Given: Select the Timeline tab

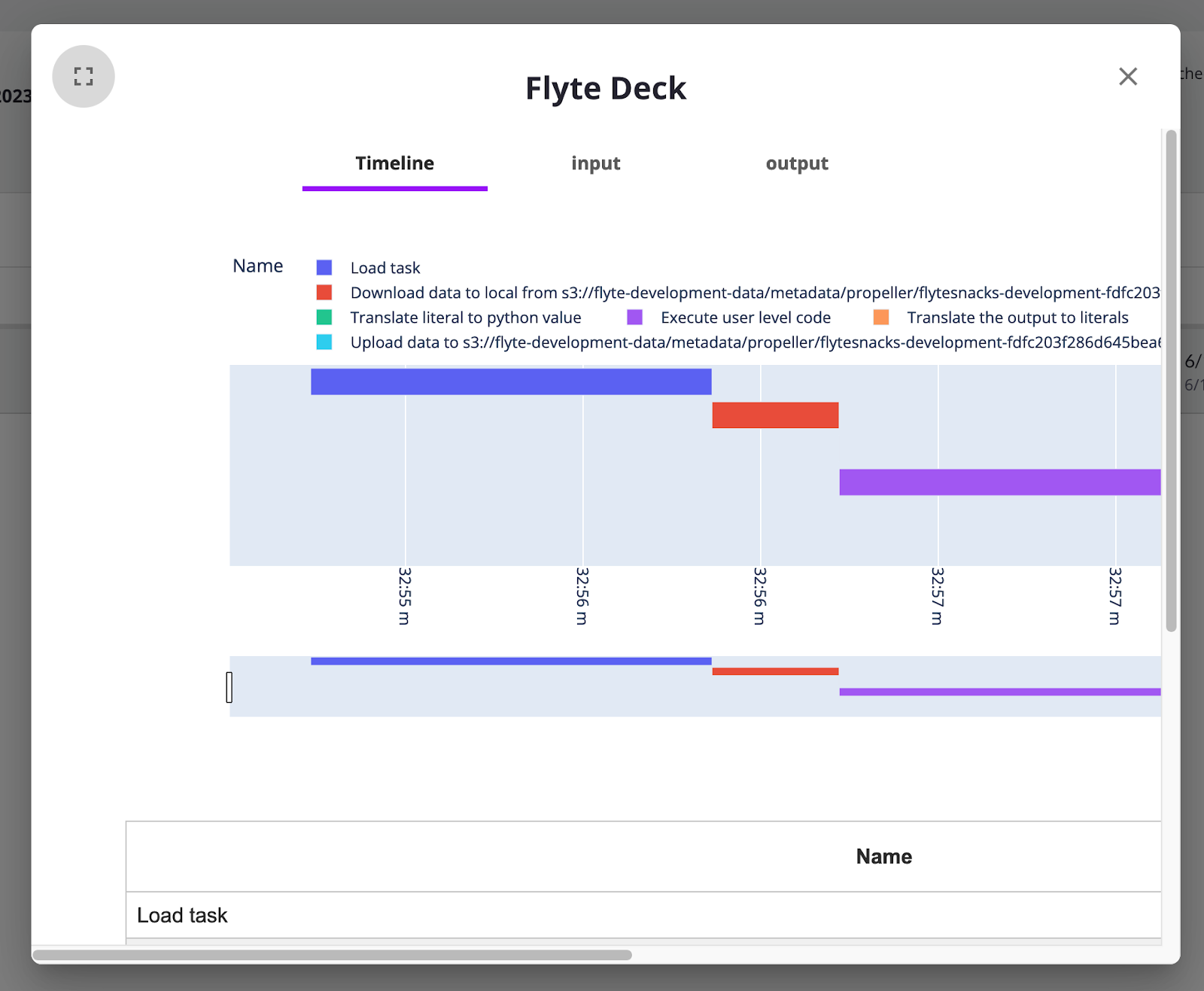Looking at the screenshot, I should pyautogui.click(x=394, y=163).
